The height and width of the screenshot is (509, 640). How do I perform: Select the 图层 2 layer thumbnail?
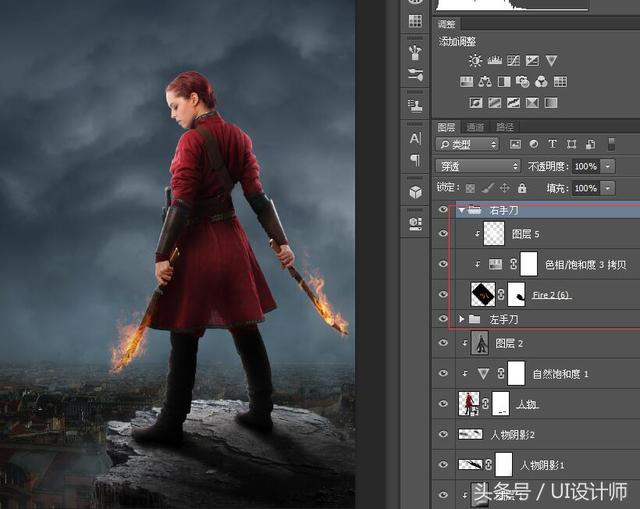pos(480,343)
